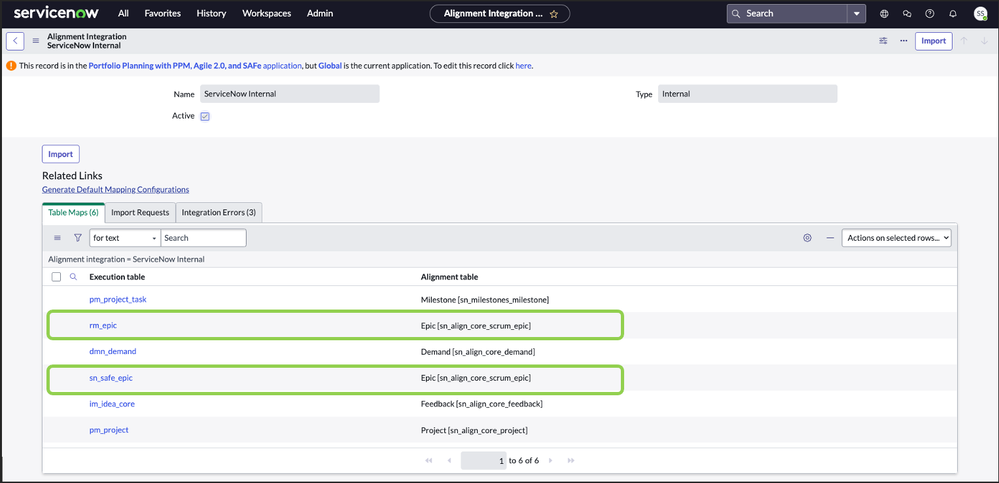Screen dimensions: 999x483
Task: Click the Type field
Action: [x=747, y=94]
